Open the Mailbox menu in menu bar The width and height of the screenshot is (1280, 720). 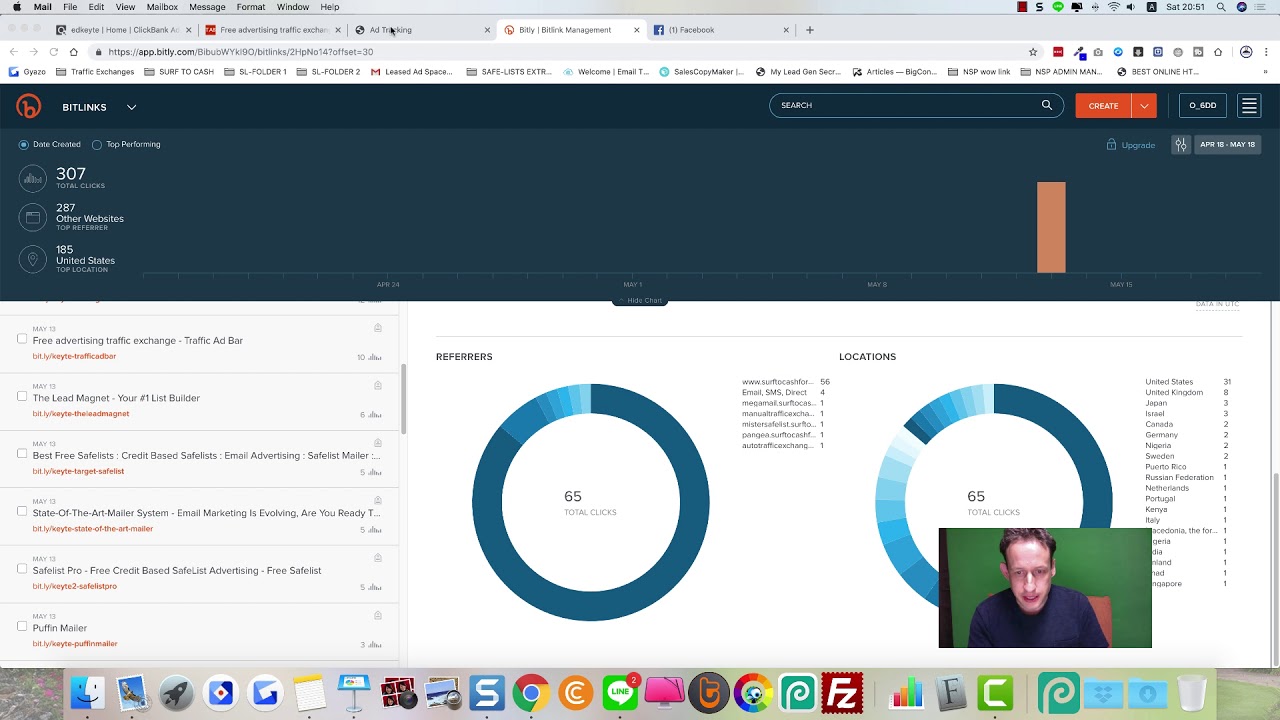[x=162, y=7]
